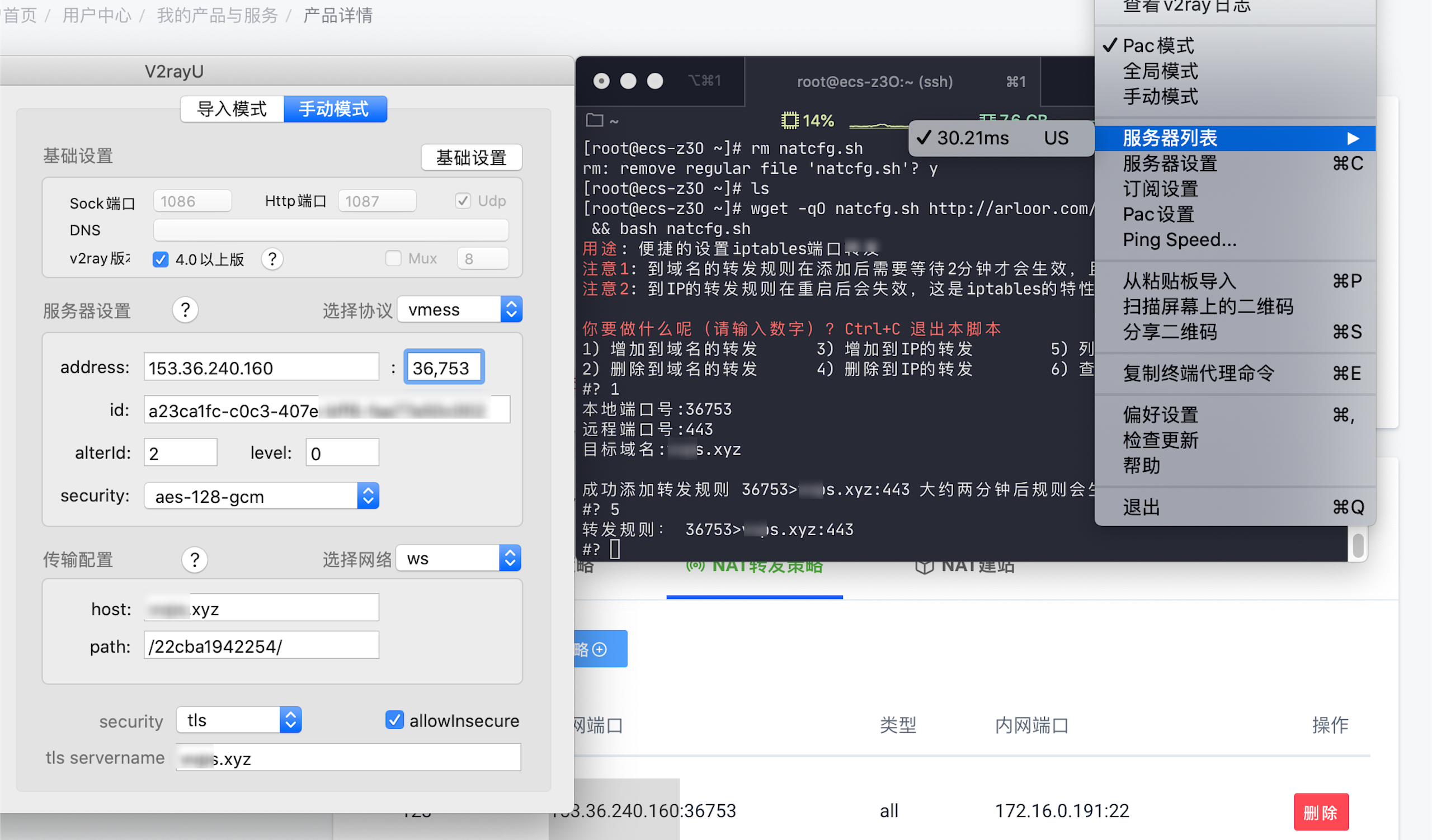Toggle the 4.0以上版 checkbox
1432x840 pixels.
coord(160,259)
